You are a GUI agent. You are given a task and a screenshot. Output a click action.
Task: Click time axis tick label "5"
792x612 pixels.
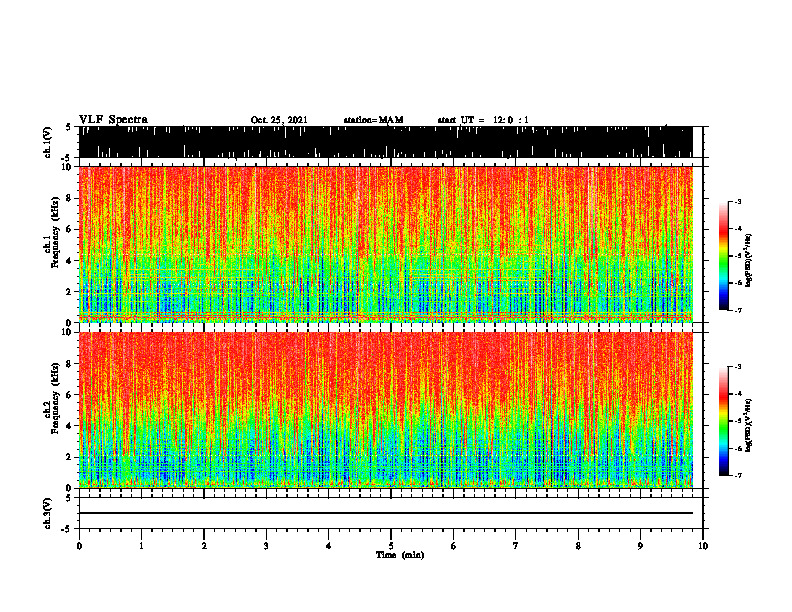coord(391,546)
